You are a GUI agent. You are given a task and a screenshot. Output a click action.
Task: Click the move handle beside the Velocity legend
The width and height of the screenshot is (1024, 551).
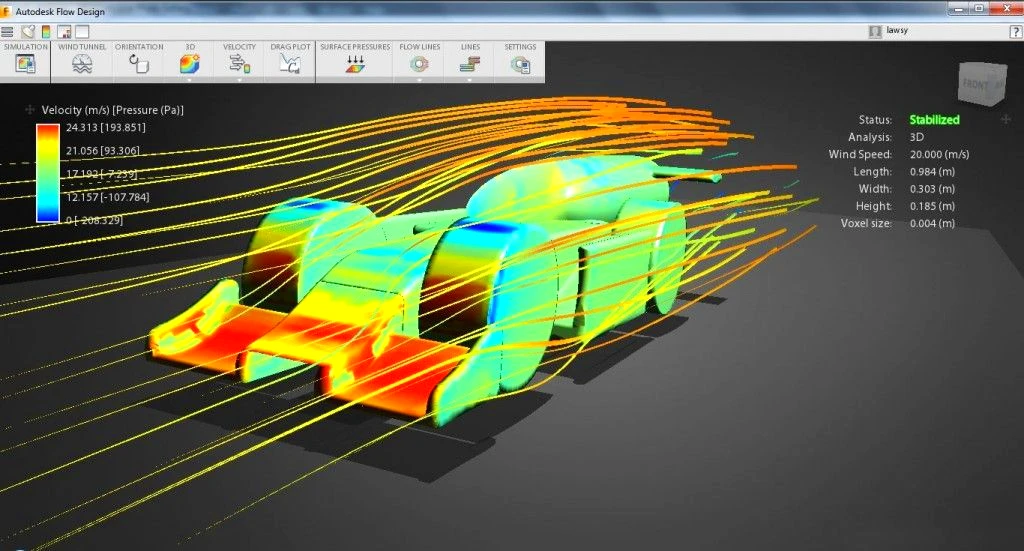(x=29, y=110)
